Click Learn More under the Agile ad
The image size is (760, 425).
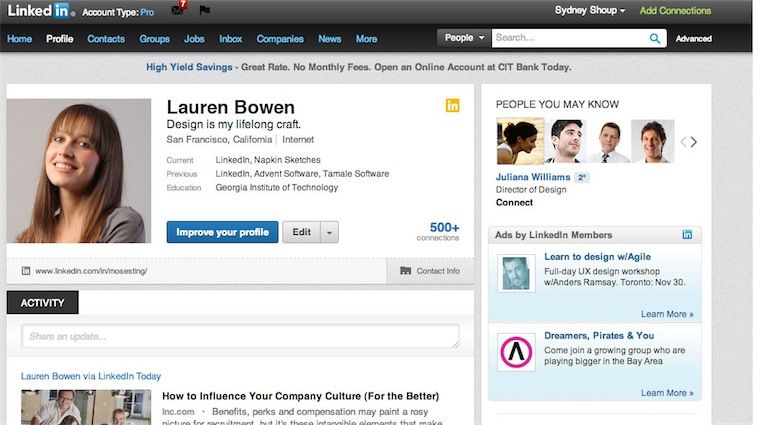click(x=667, y=314)
